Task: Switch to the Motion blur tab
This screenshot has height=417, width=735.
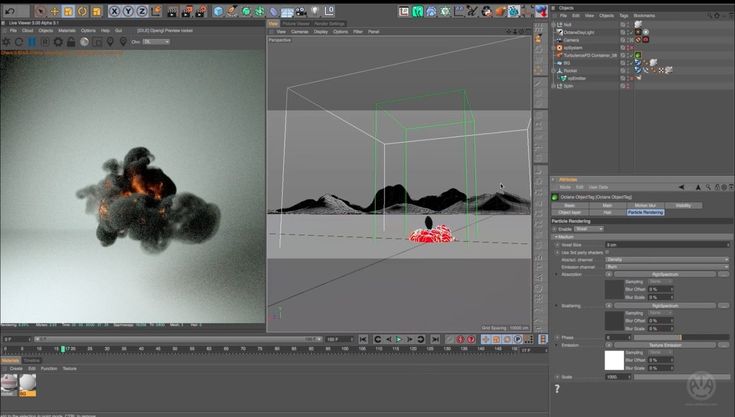Action: 643,205
